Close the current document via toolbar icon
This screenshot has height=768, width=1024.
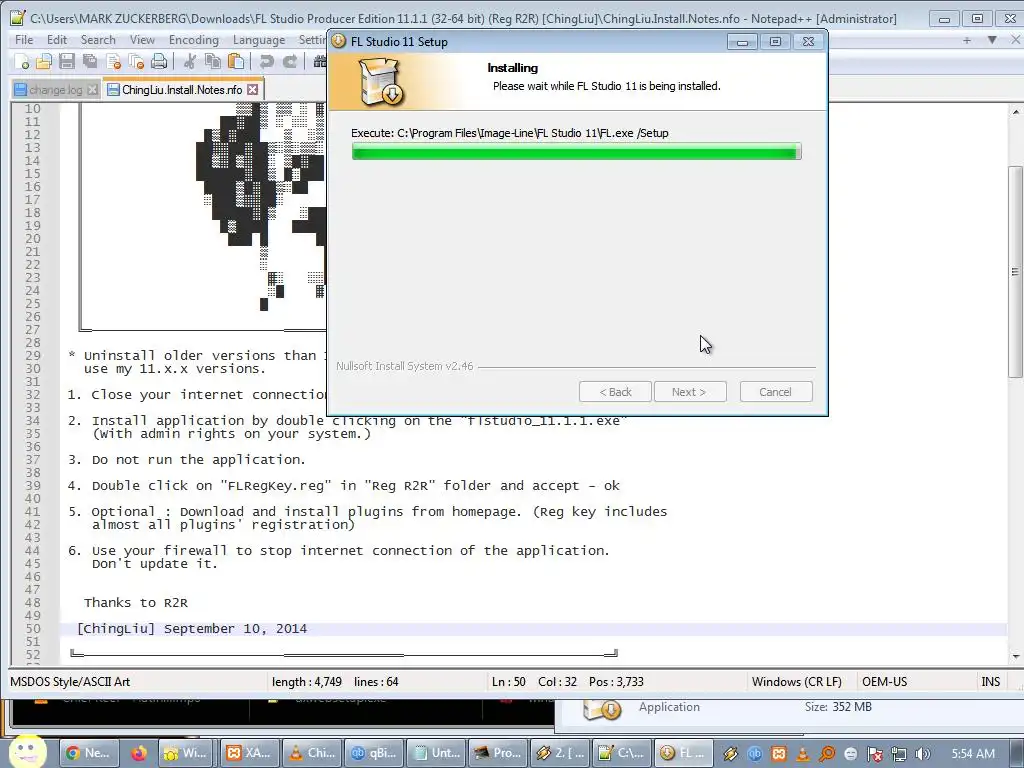tap(113, 62)
